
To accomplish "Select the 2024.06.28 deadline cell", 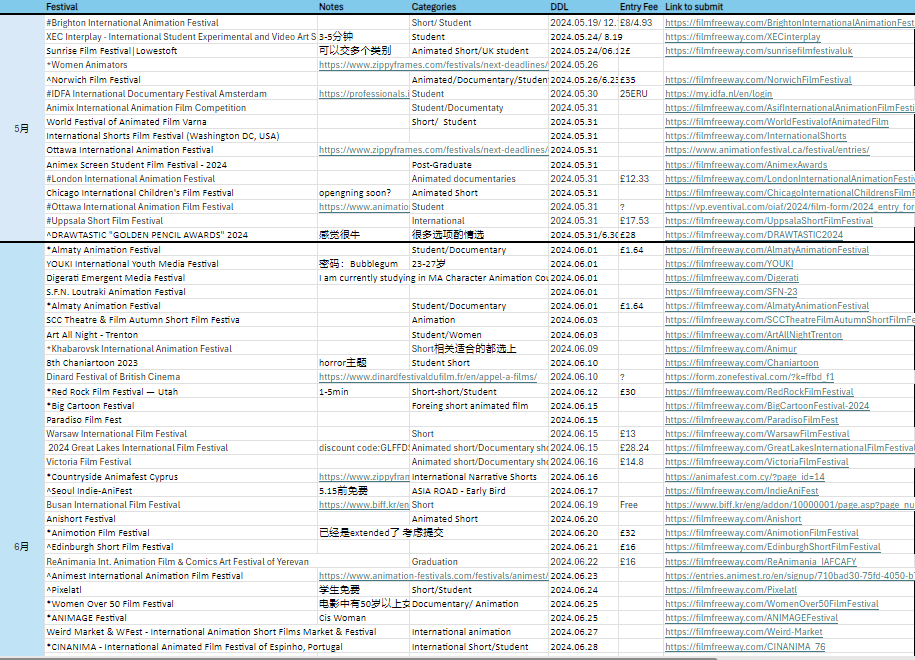I will 584,647.
